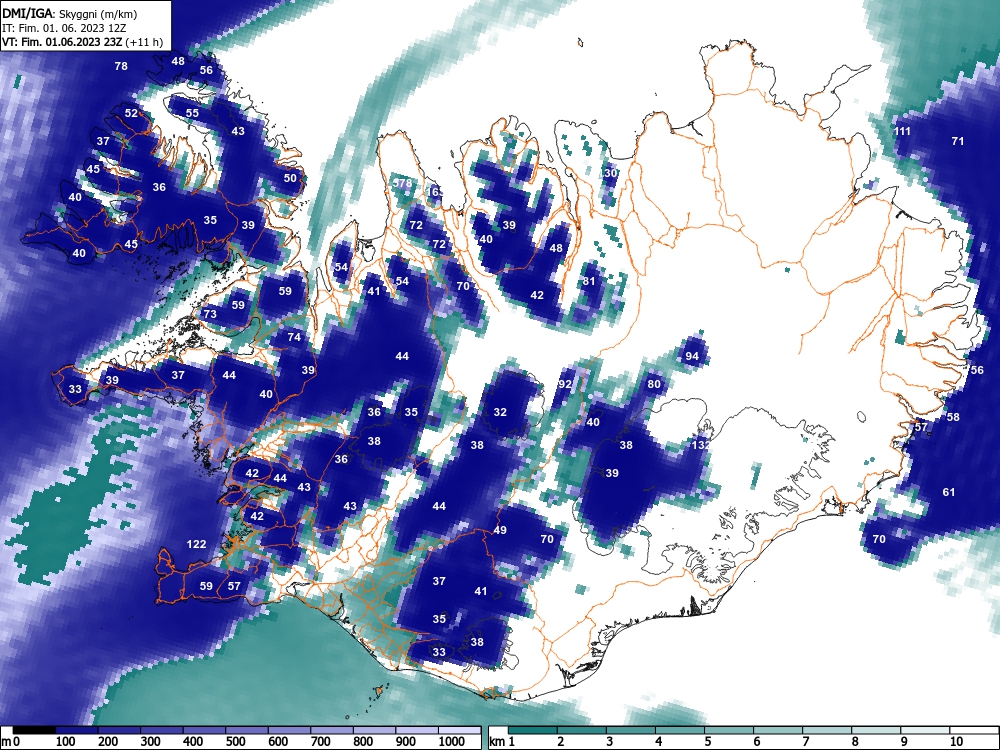Viewport: 1000px width, 750px height.
Task: Select the visibility value 578 on the map
Action: point(402,183)
